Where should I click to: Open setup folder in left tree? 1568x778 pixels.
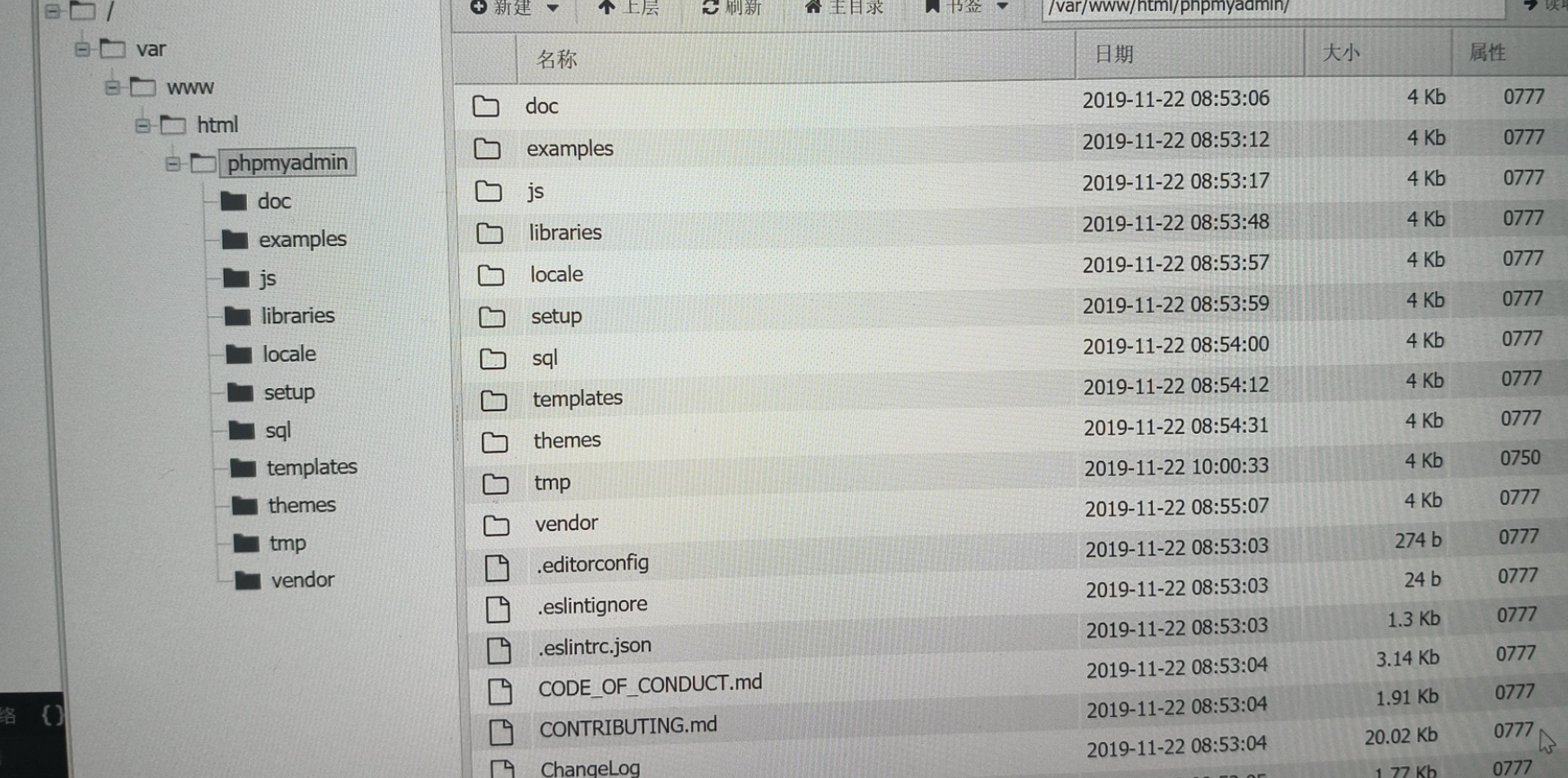pos(288,393)
